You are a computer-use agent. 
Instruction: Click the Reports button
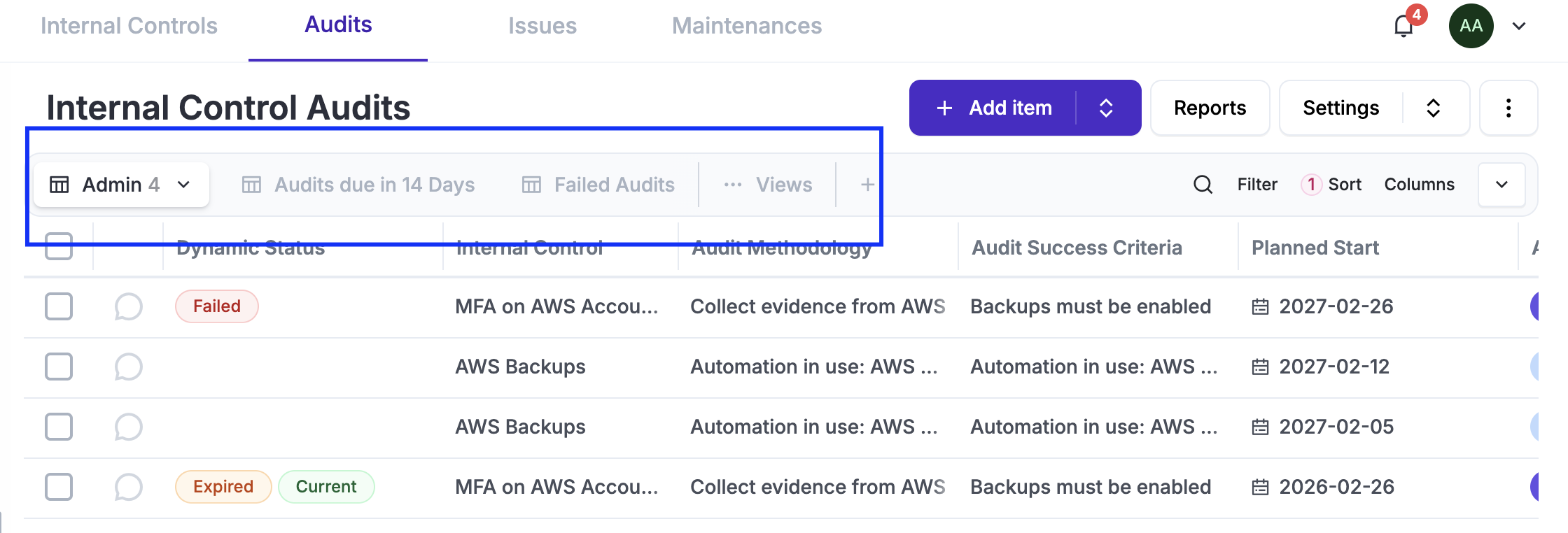tap(1210, 108)
